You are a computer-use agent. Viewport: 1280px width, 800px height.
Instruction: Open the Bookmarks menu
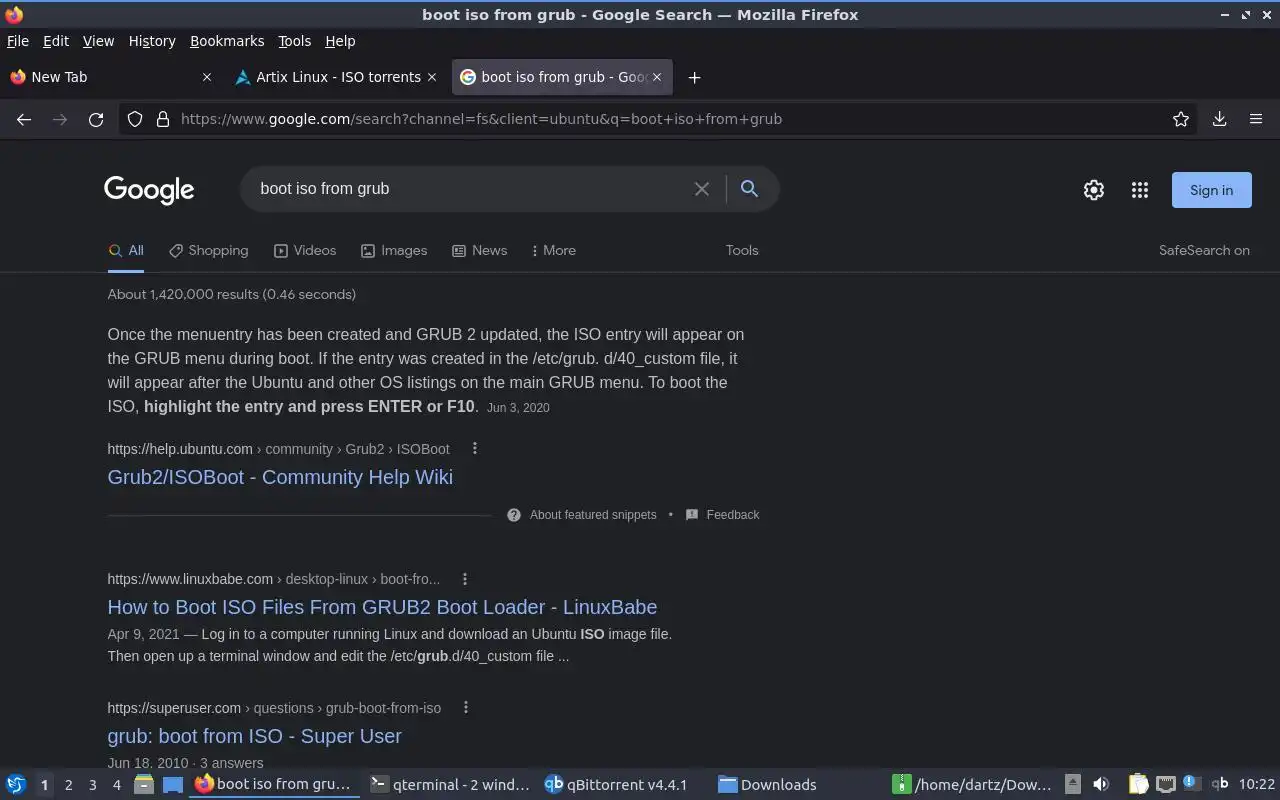[227, 41]
